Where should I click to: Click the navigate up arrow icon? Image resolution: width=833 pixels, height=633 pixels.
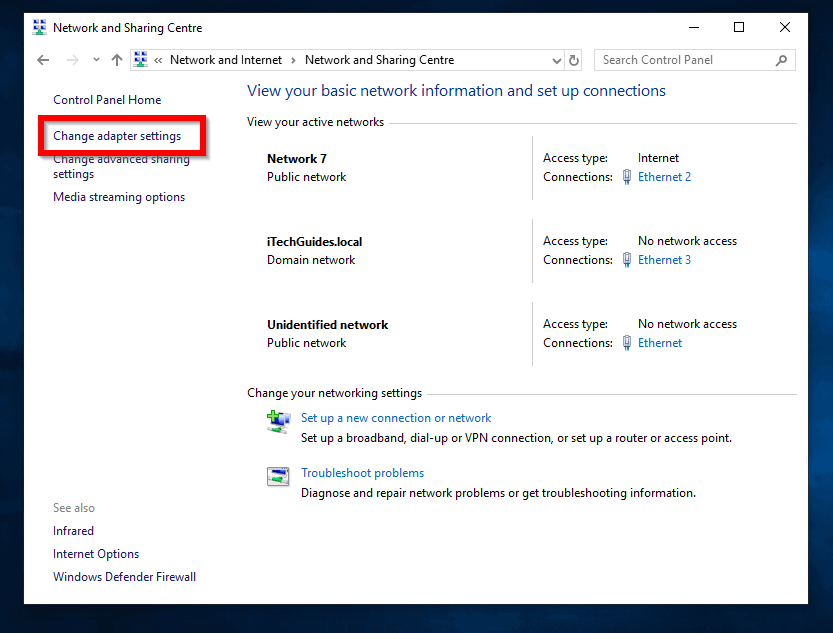point(116,60)
